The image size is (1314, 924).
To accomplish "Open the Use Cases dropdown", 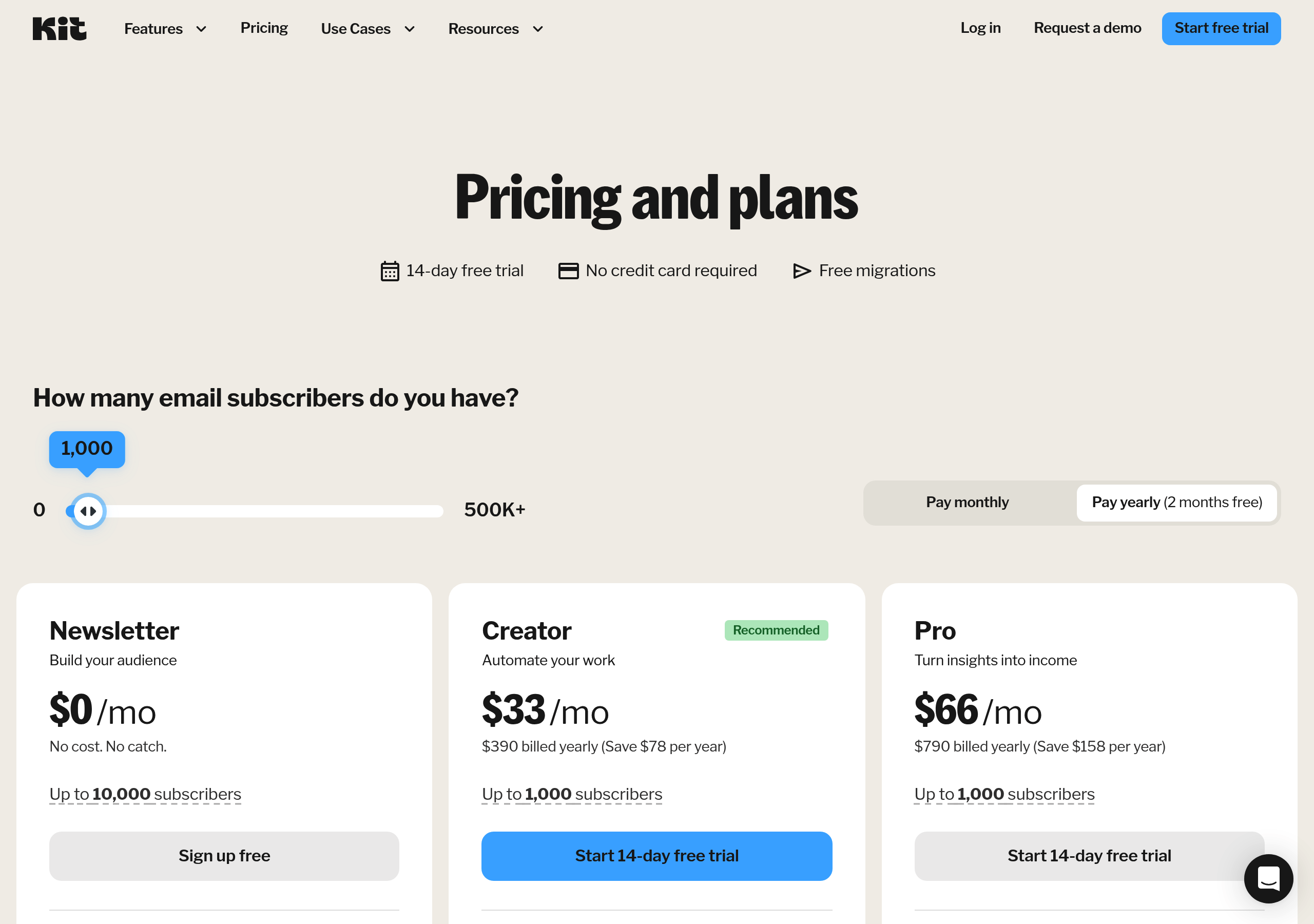I will click(x=368, y=29).
